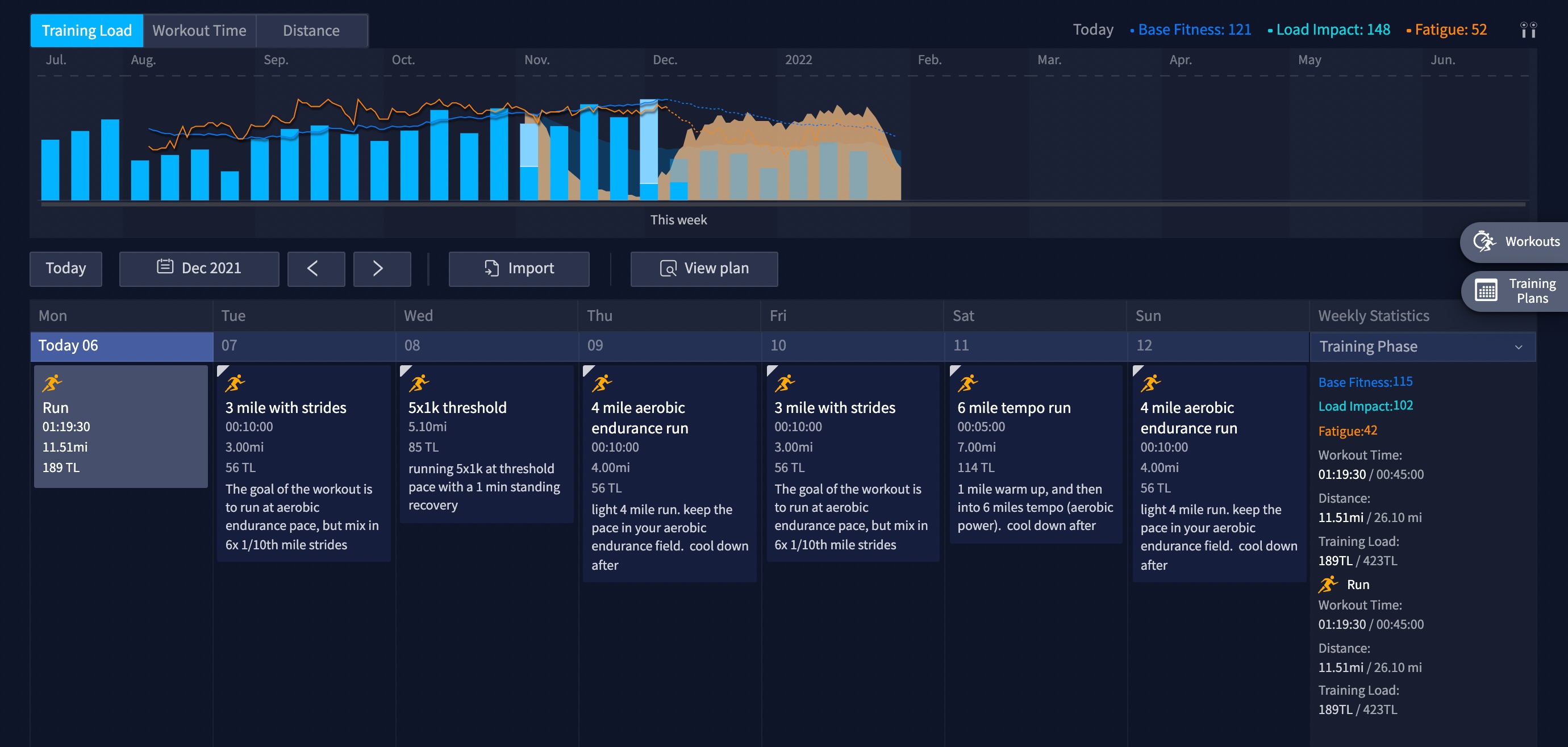
Task: Click the calendar icon in Training Plans
Action: click(x=1486, y=291)
